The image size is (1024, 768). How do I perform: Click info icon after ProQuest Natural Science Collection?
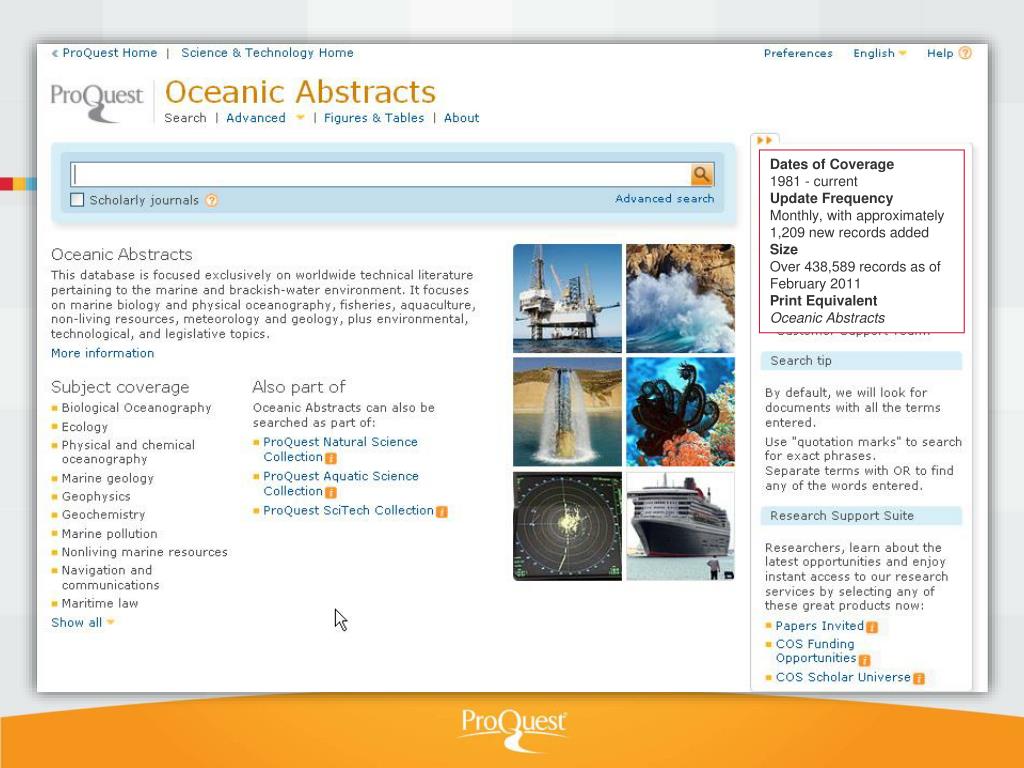(331, 458)
